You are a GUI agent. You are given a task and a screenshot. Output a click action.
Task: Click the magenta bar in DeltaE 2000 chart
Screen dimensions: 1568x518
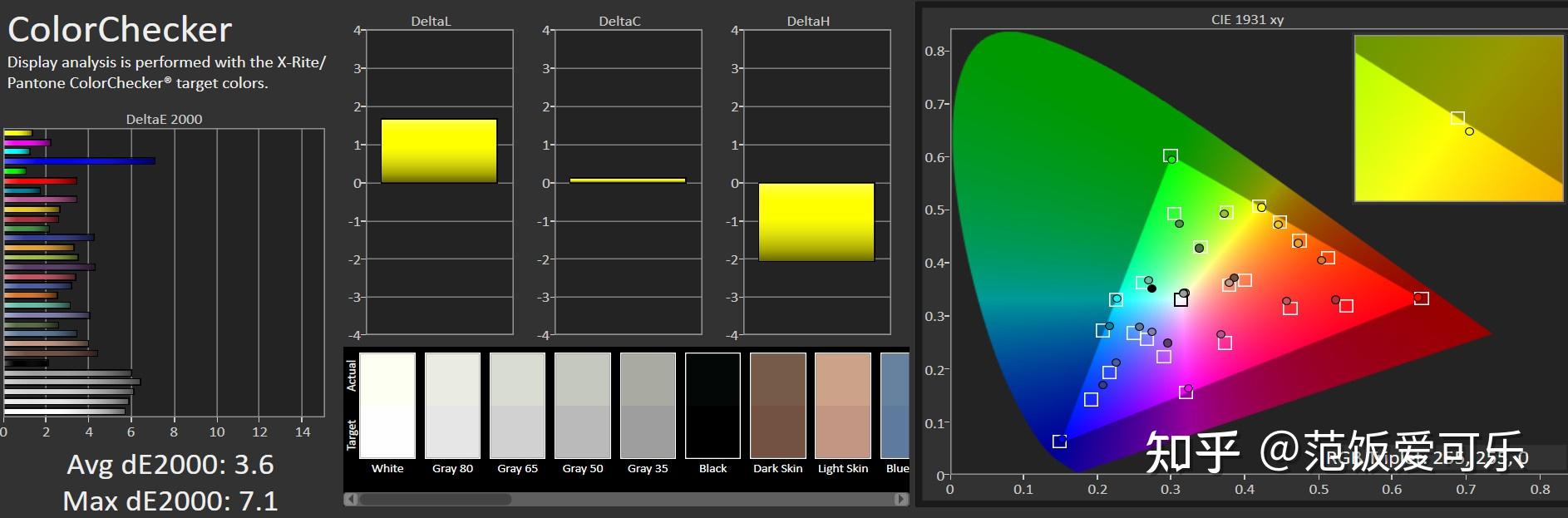pos(27,142)
